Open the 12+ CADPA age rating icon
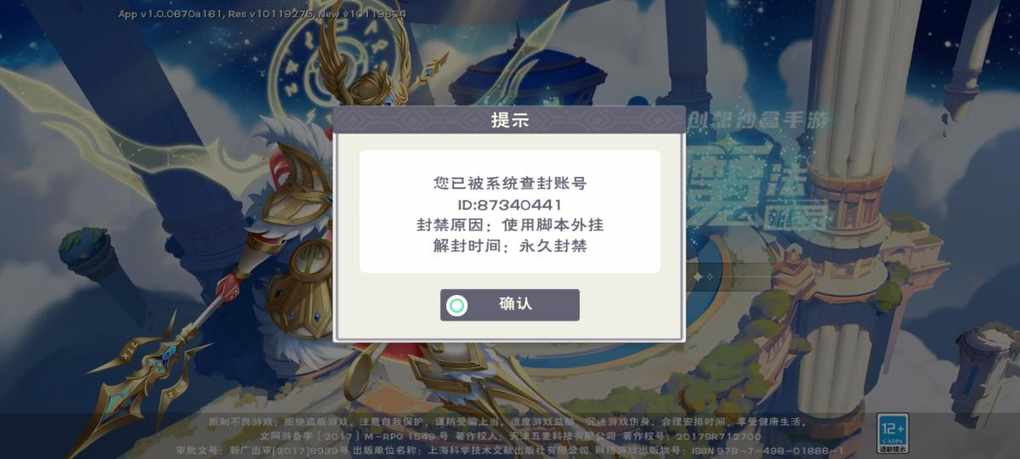 pos(892,433)
